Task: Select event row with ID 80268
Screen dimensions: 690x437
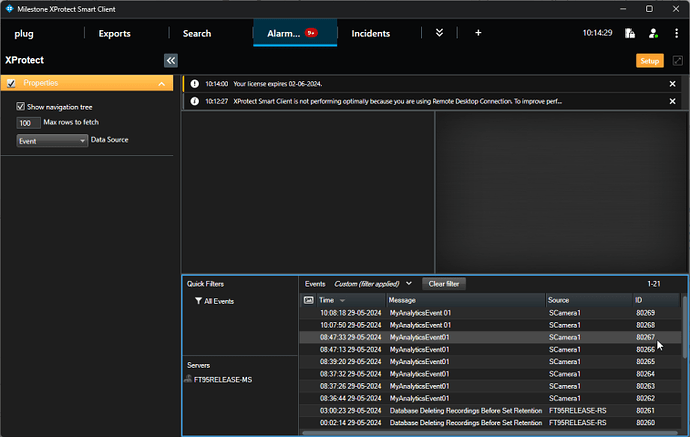Action: click(490, 325)
